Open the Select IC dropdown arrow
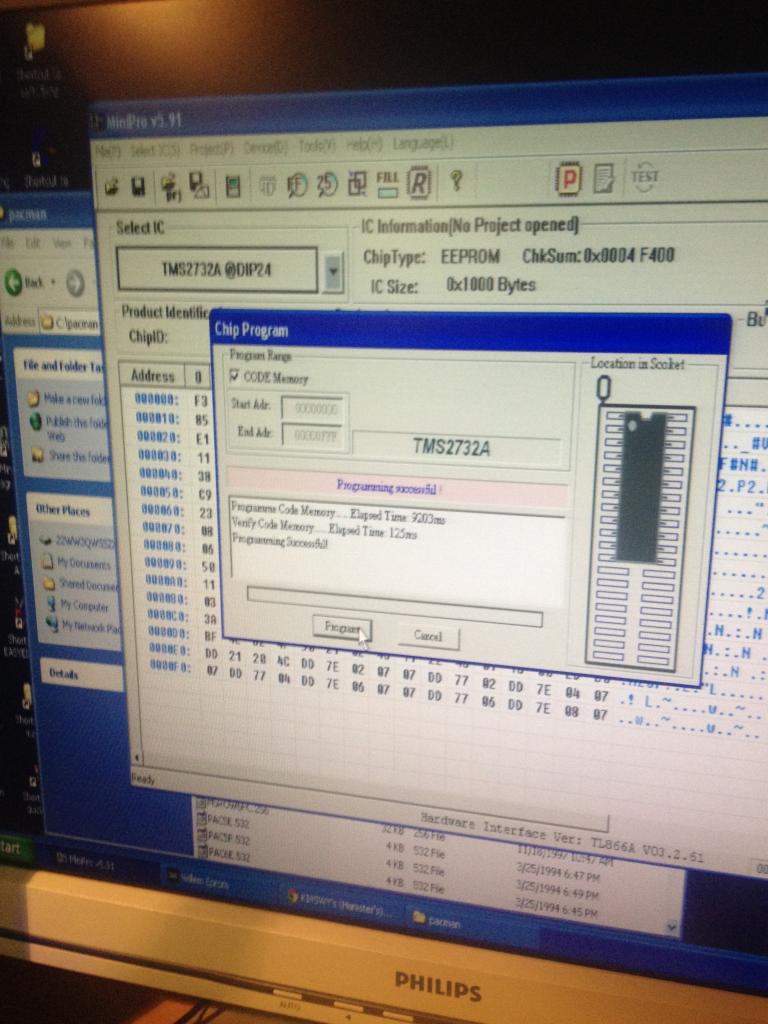The width and height of the screenshot is (768, 1024). tap(333, 271)
